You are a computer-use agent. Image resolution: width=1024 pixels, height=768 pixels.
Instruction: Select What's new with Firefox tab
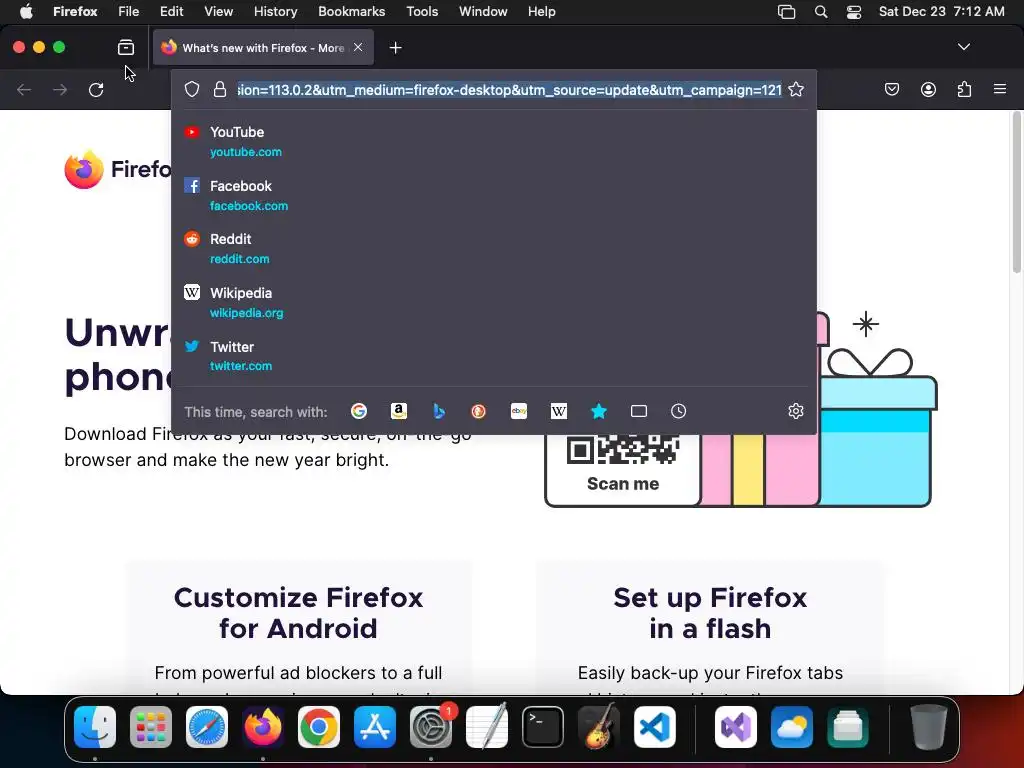pyautogui.click(x=263, y=48)
